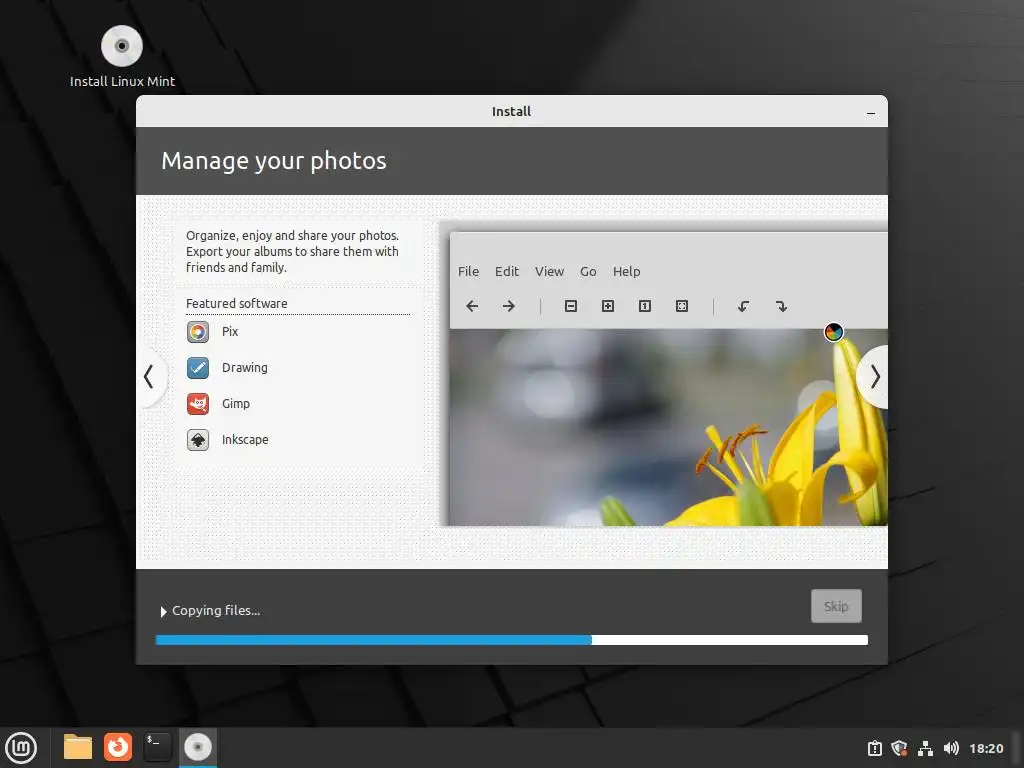Click the back arrow in preview toolbar
This screenshot has height=768, width=1024.
(472, 306)
